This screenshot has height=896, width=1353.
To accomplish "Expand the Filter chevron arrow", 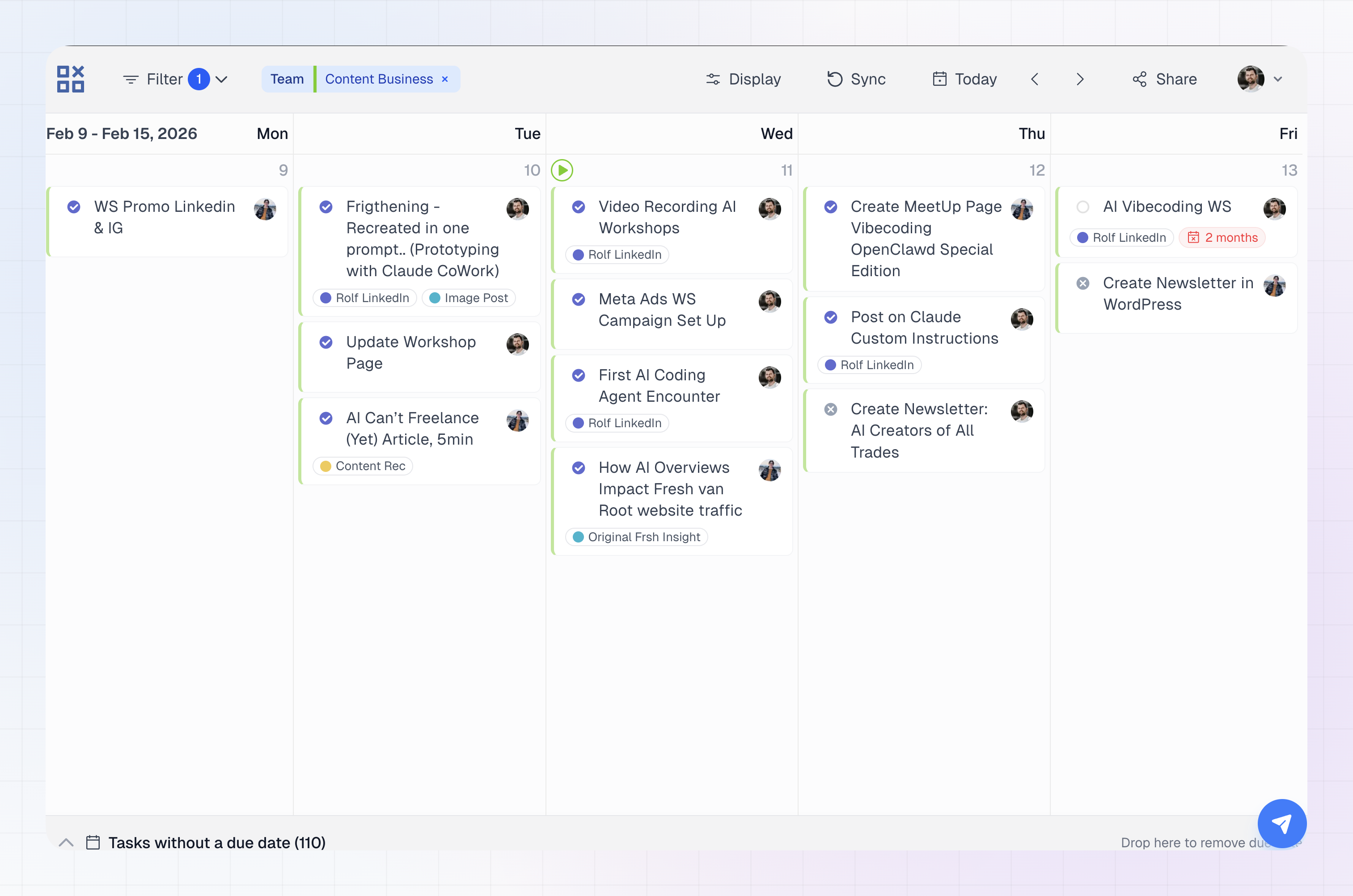I will pos(222,80).
